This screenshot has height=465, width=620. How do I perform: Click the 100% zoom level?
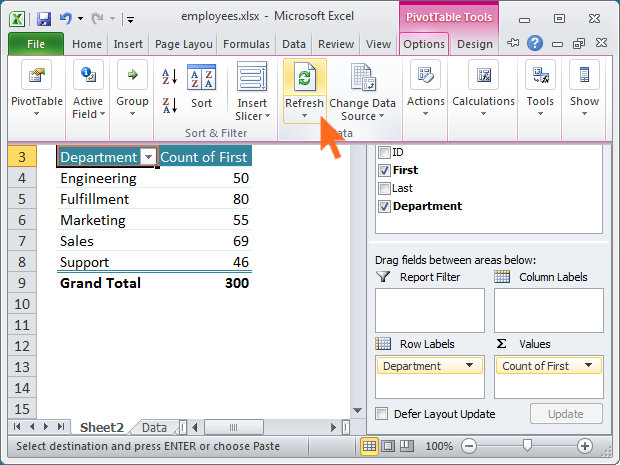click(x=439, y=446)
